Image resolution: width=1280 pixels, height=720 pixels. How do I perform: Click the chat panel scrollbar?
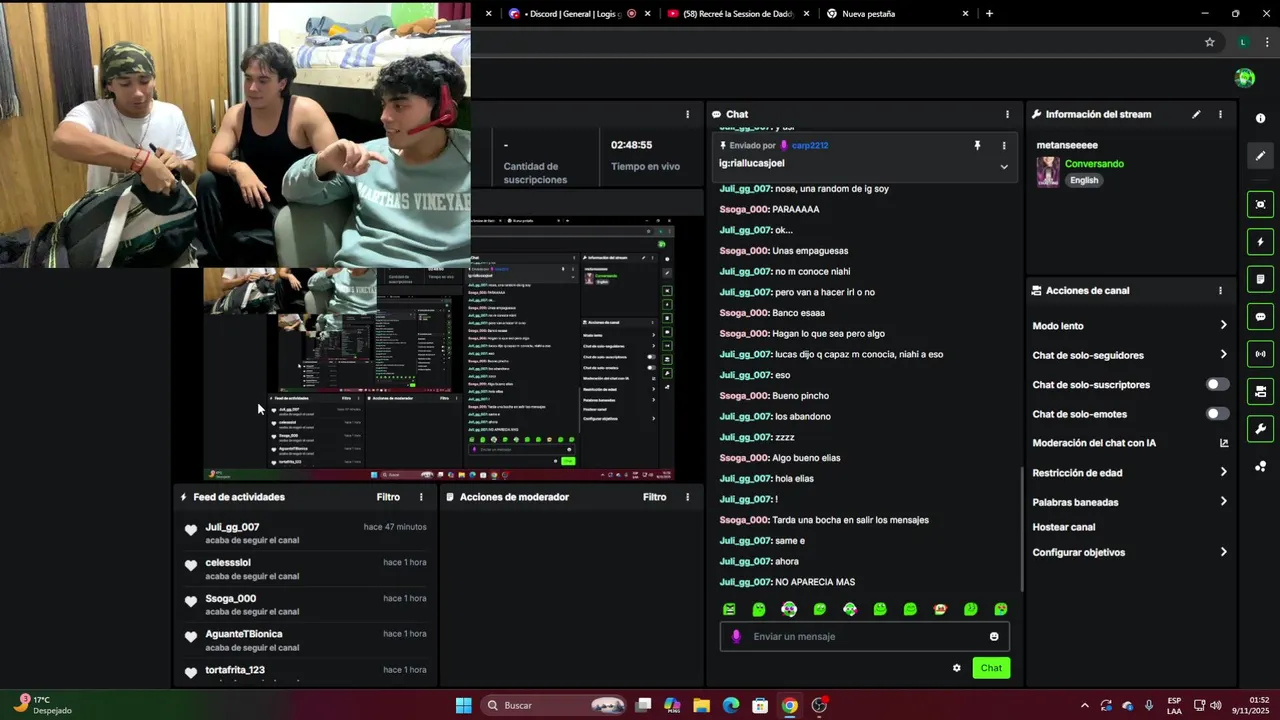[x=1021, y=530]
